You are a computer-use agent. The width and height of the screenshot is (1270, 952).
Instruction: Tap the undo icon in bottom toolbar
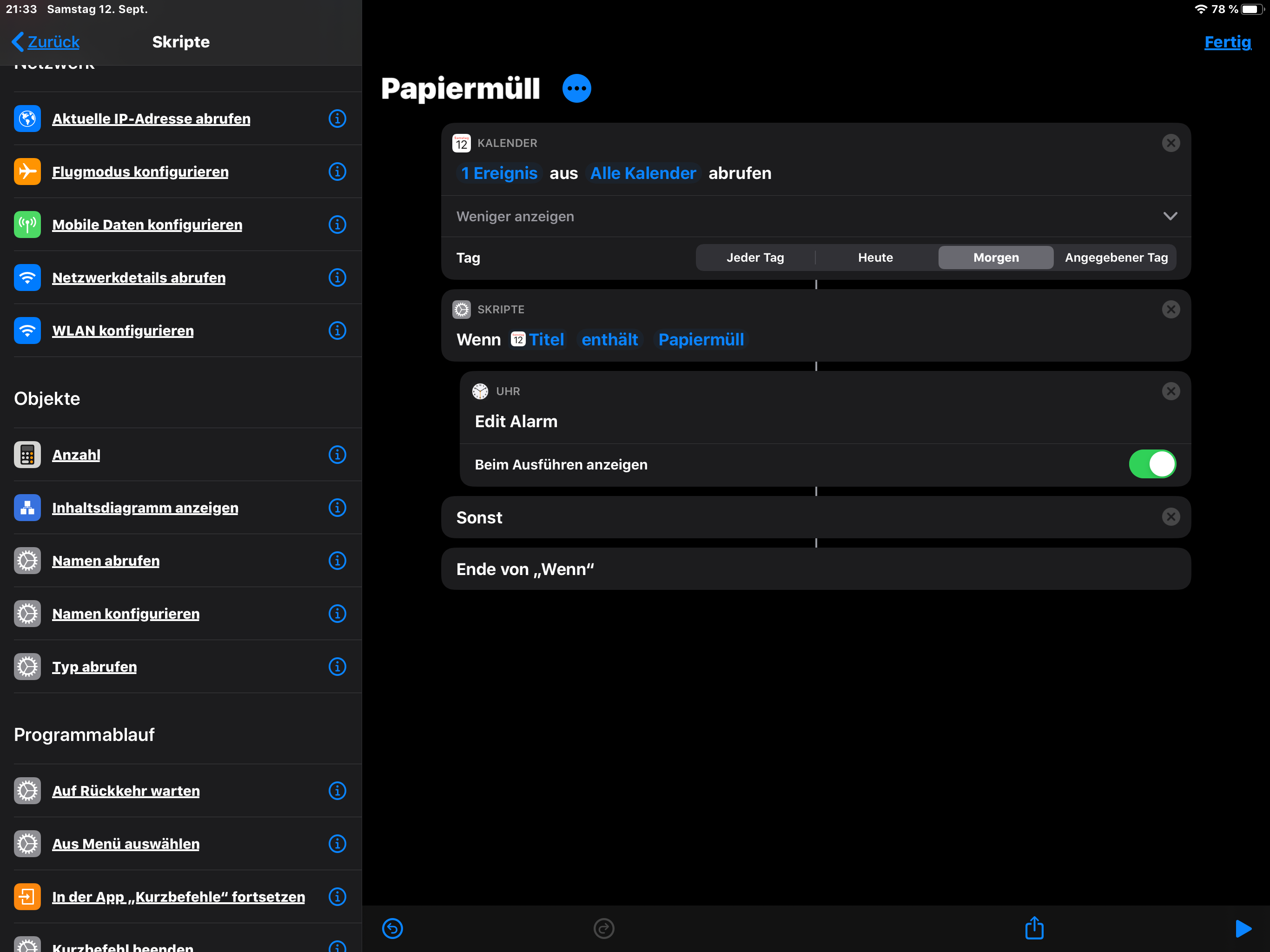(x=392, y=928)
